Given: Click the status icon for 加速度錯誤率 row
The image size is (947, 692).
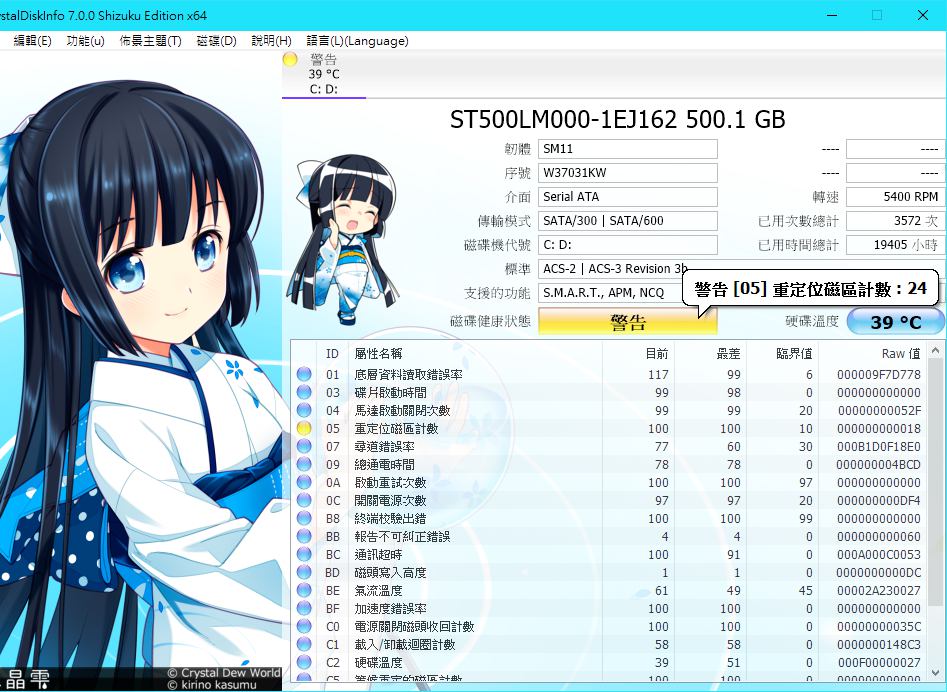Looking at the screenshot, I should [304, 608].
